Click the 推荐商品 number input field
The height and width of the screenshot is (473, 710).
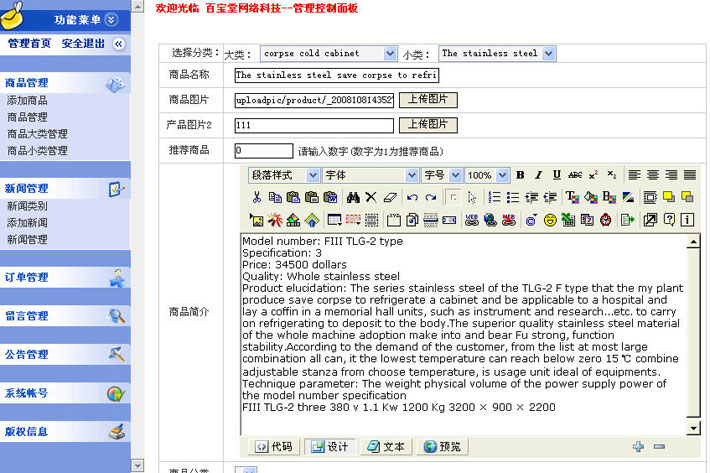point(263,151)
